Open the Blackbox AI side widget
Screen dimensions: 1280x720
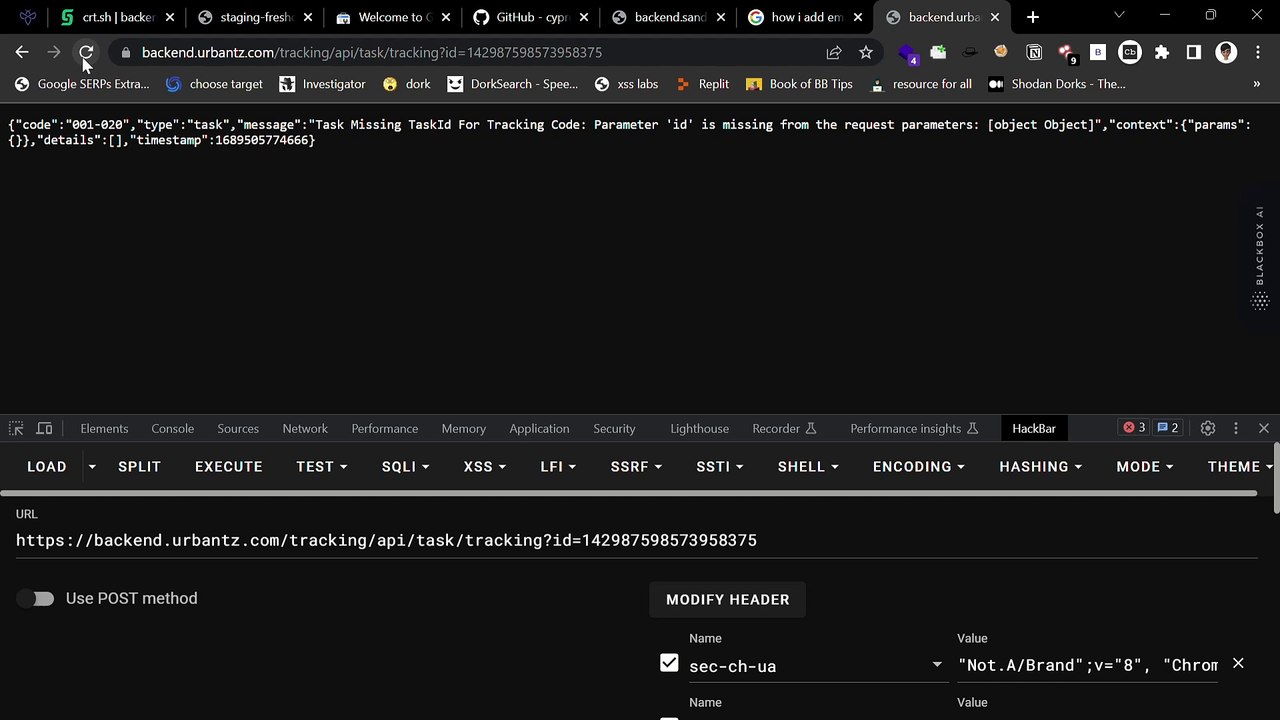click(x=1260, y=257)
